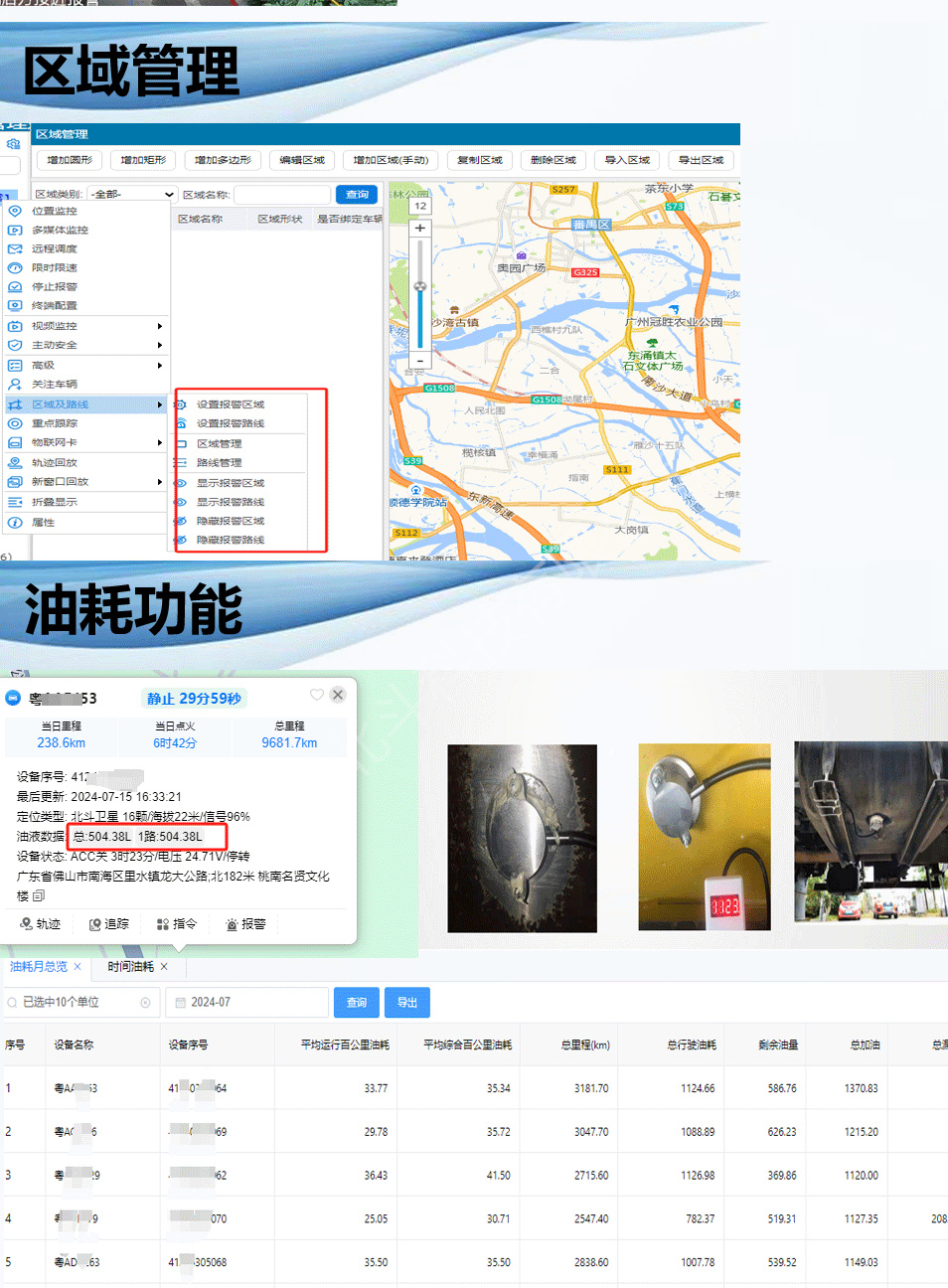Click the copy icon after the vehicle address

click(x=39, y=895)
